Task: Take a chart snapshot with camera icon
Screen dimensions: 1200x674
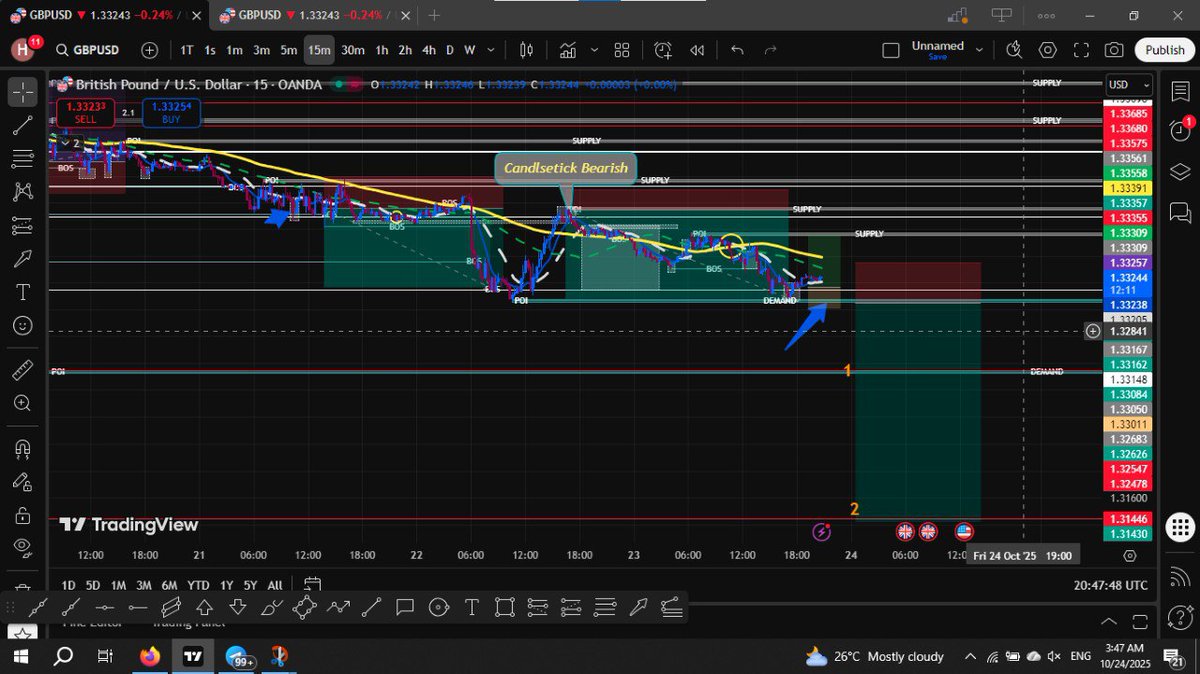Action: (1114, 50)
